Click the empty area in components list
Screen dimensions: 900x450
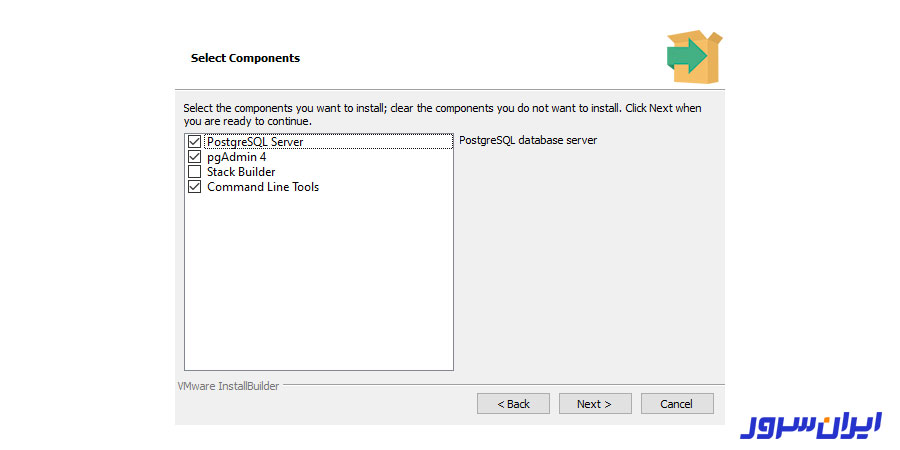(319, 281)
